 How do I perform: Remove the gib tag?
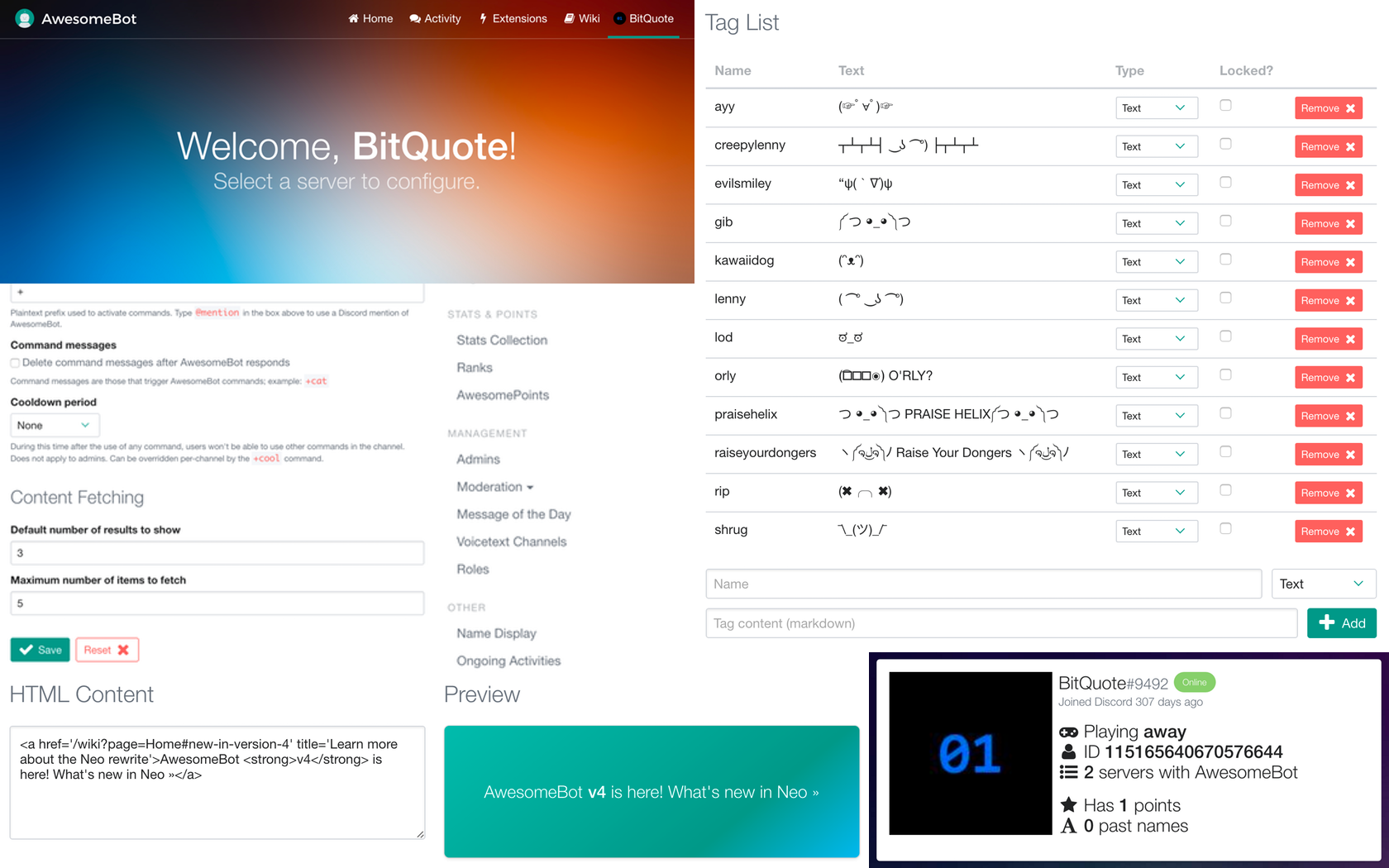(x=1328, y=223)
